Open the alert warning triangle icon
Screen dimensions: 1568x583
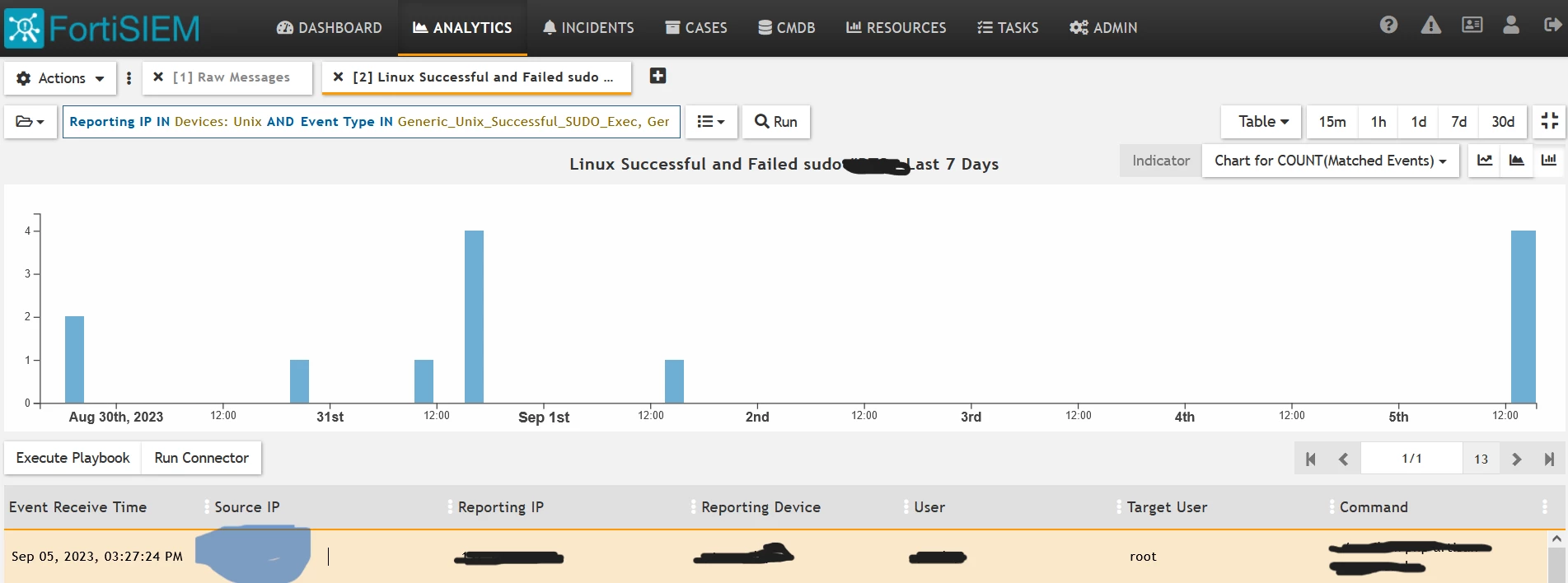coord(1431,25)
